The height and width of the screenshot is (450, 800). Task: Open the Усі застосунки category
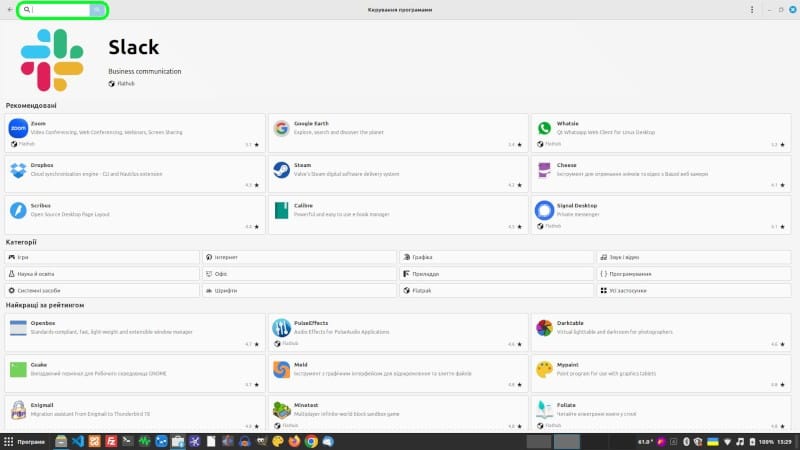coord(694,290)
